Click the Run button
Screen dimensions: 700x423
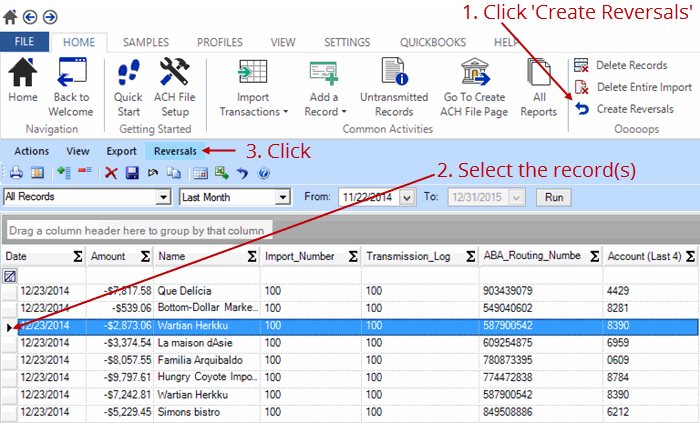coord(553,197)
